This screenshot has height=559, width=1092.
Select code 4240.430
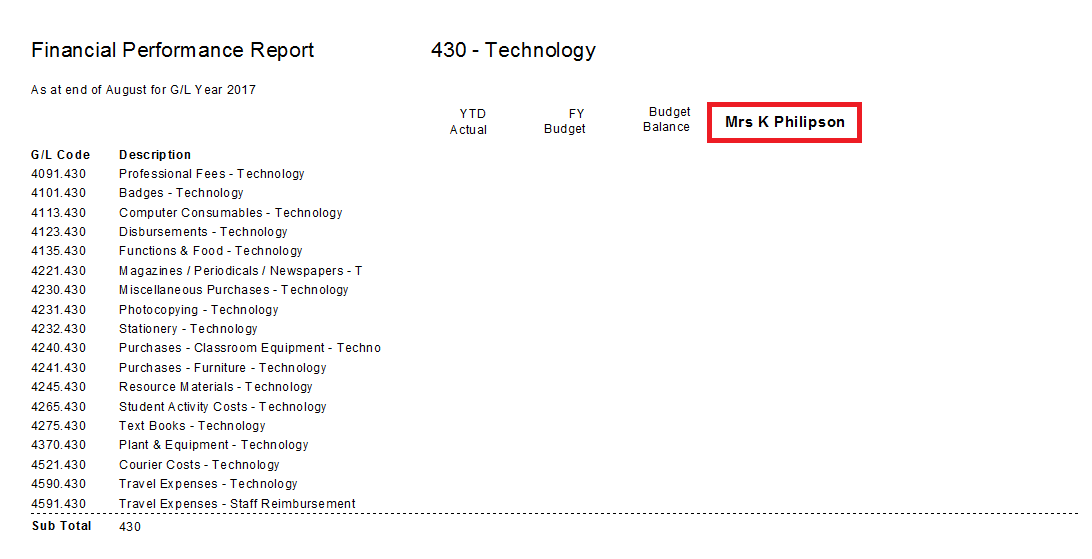pyautogui.click(x=58, y=347)
